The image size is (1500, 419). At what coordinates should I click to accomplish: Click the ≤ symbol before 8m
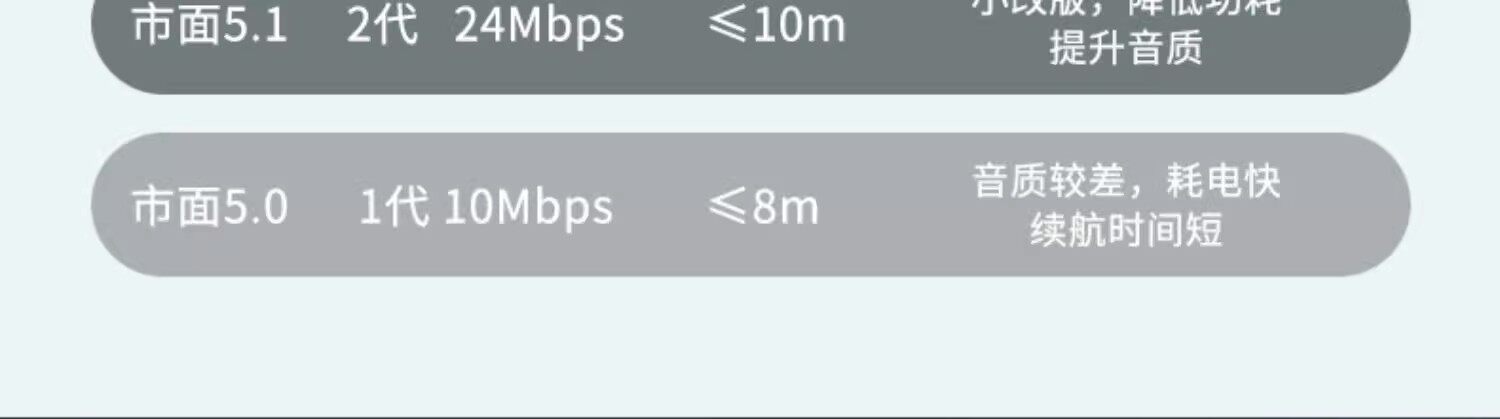pyautogui.click(x=724, y=208)
